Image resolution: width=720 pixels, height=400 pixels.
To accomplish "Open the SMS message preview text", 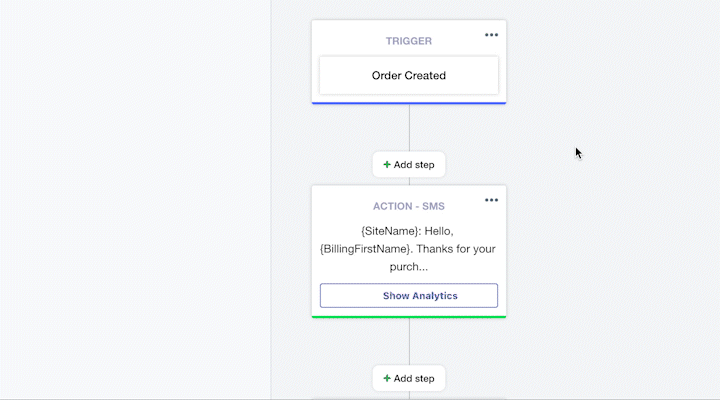I will tap(408, 249).
